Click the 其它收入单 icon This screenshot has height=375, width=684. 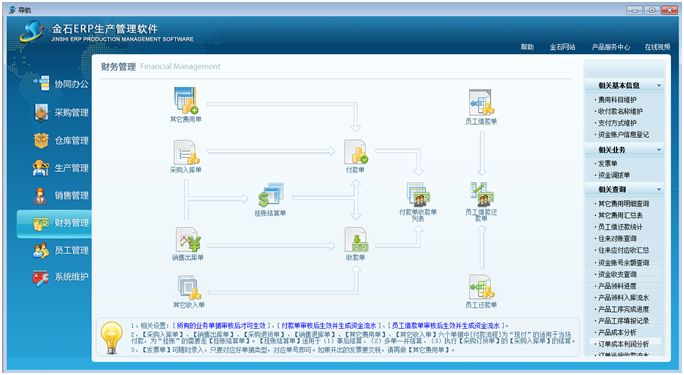coord(189,287)
